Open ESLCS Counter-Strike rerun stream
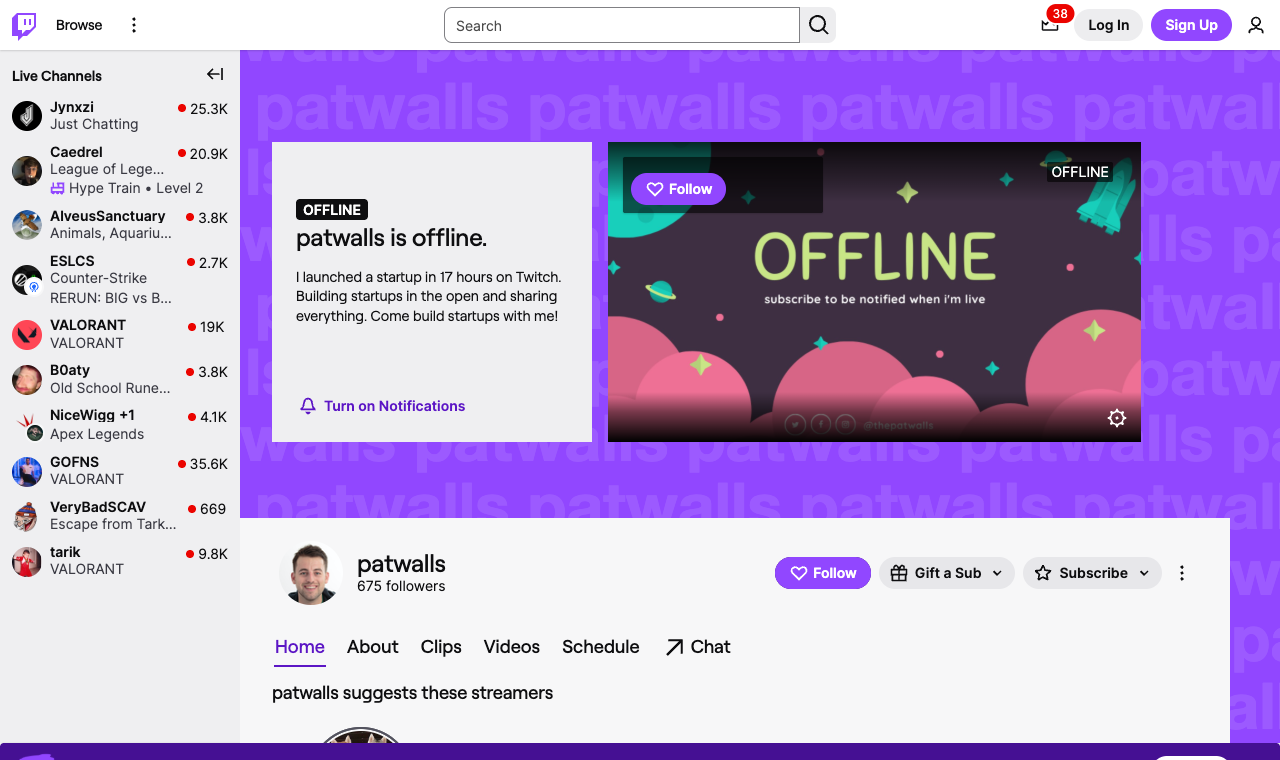The width and height of the screenshot is (1280, 760). [120, 279]
